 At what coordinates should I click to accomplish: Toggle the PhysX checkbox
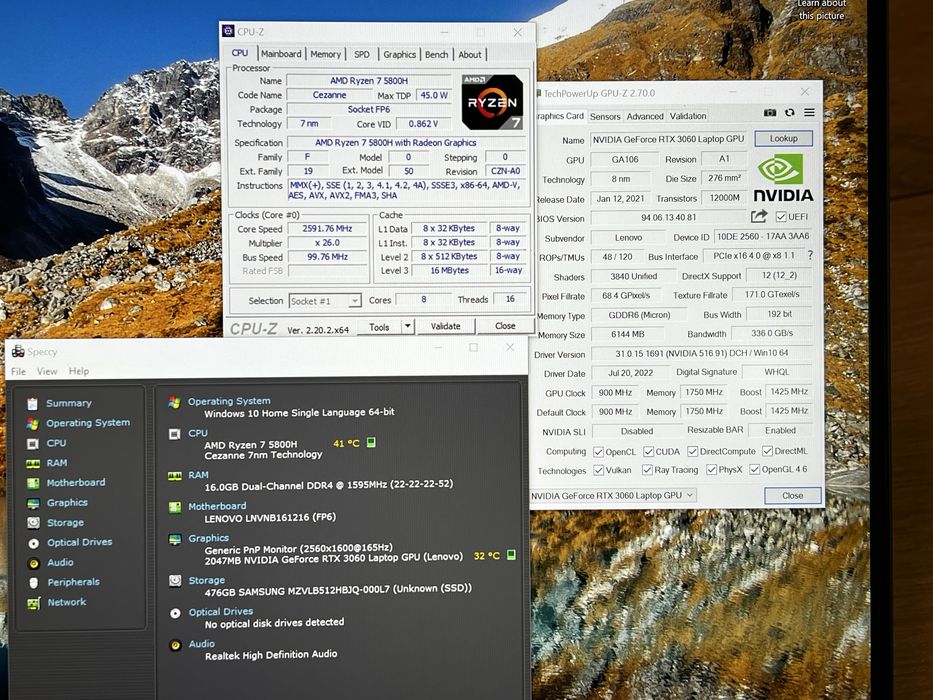point(711,470)
